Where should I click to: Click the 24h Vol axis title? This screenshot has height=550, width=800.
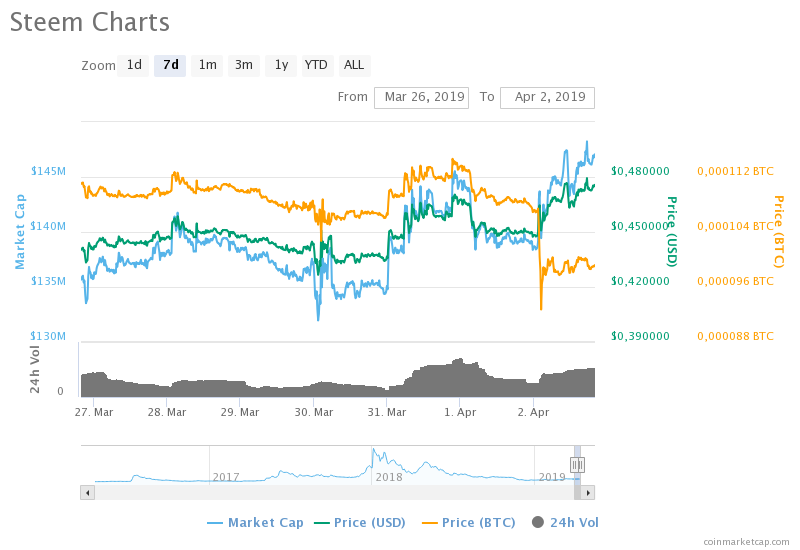(x=35, y=369)
